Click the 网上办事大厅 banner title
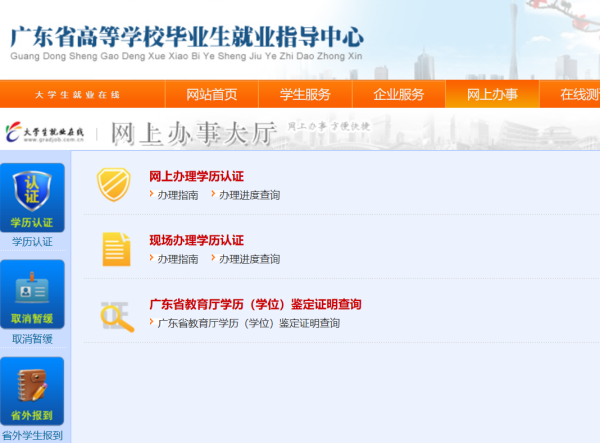Viewport: 600px width, 443px height. click(194, 134)
